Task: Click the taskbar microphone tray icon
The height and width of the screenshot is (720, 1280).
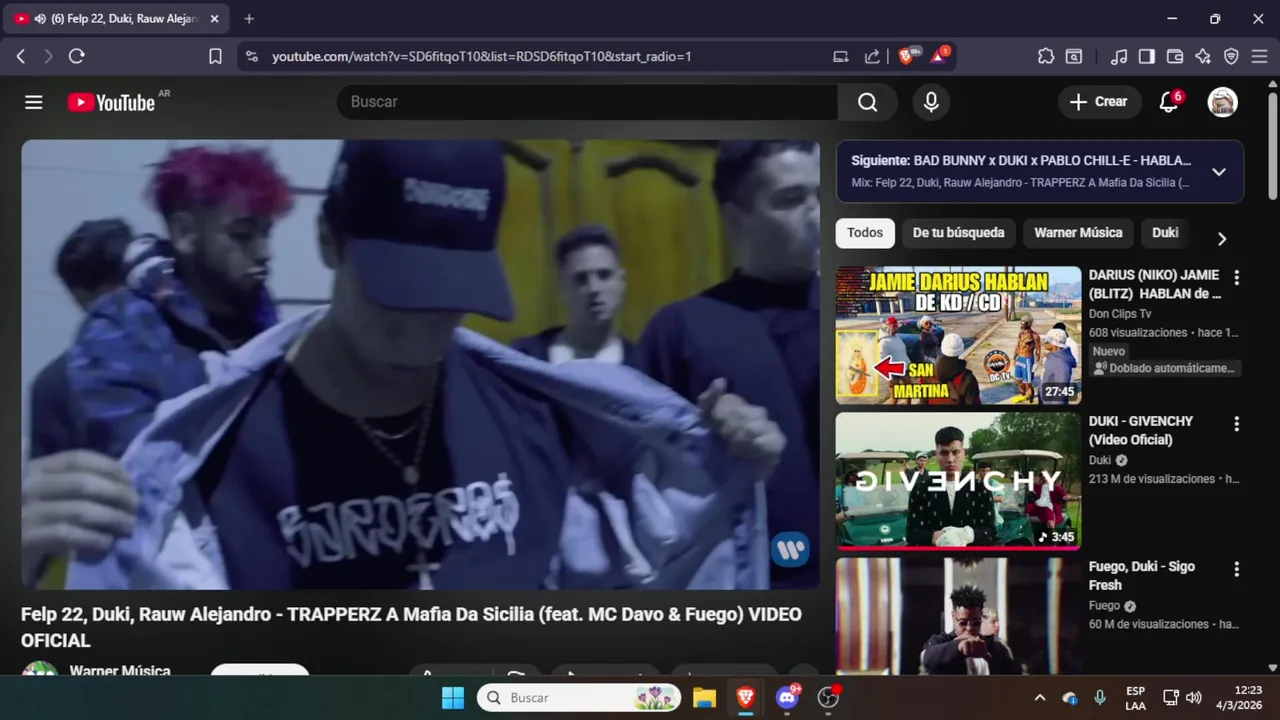Action: click(1100, 698)
